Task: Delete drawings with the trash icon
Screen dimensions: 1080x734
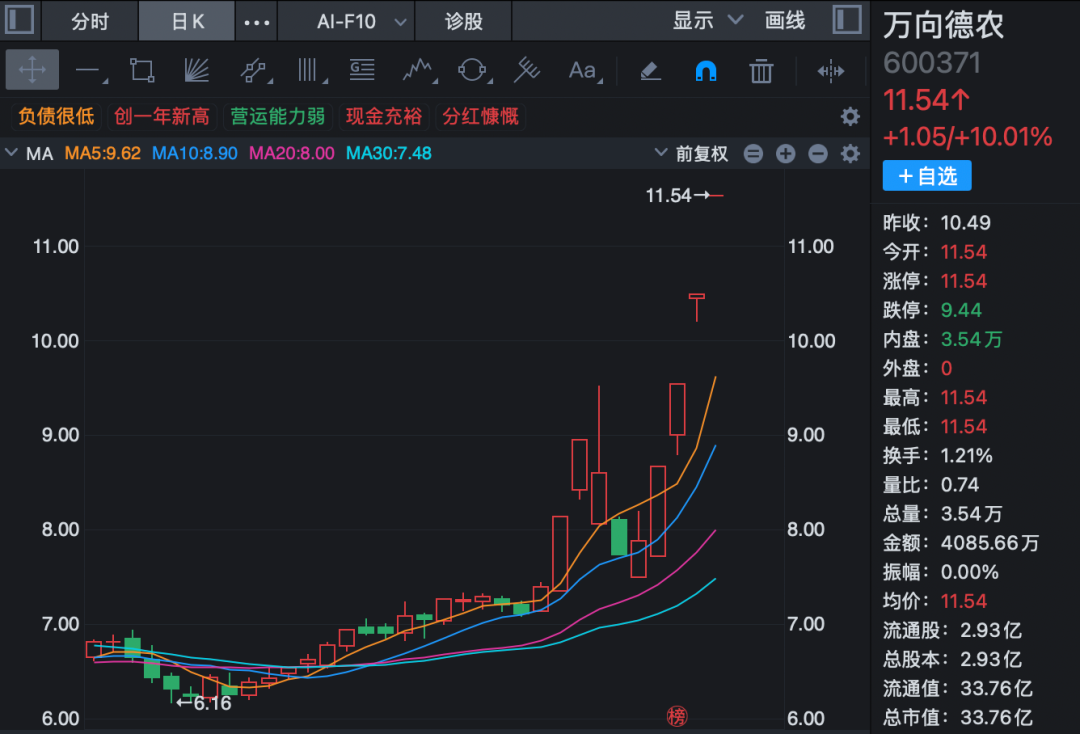Action: pyautogui.click(x=761, y=71)
